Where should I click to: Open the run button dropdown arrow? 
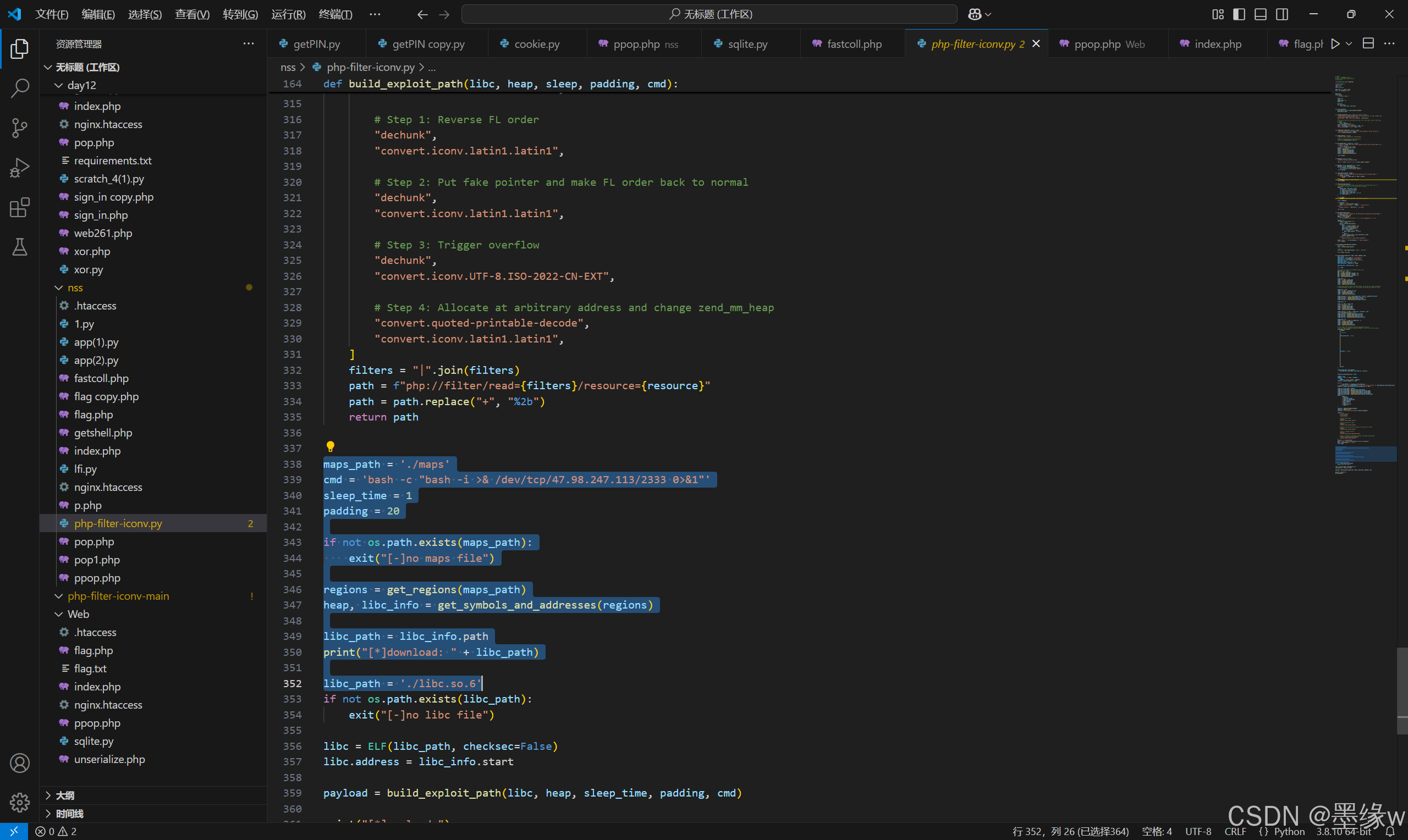coord(1349,43)
